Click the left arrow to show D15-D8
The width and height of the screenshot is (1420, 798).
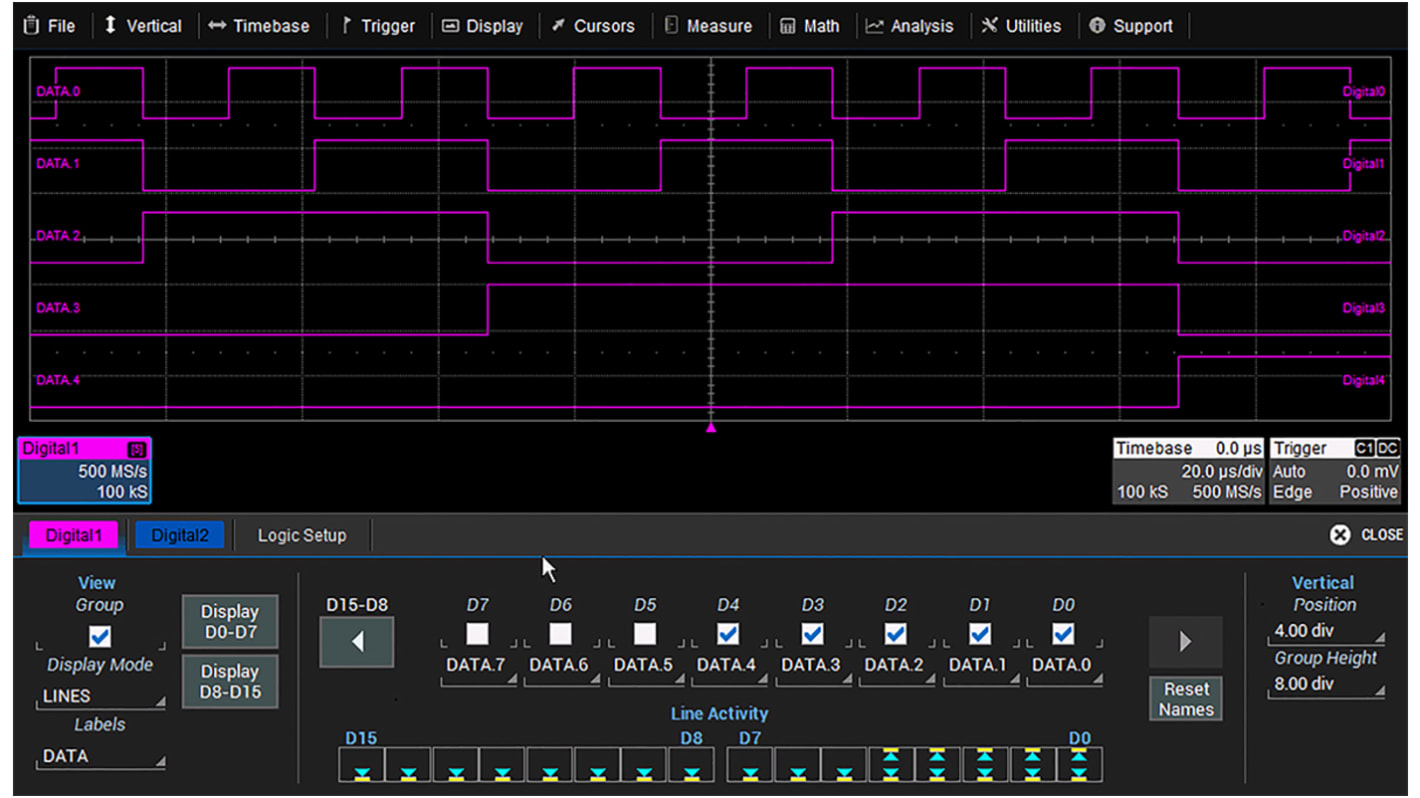tap(357, 642)
